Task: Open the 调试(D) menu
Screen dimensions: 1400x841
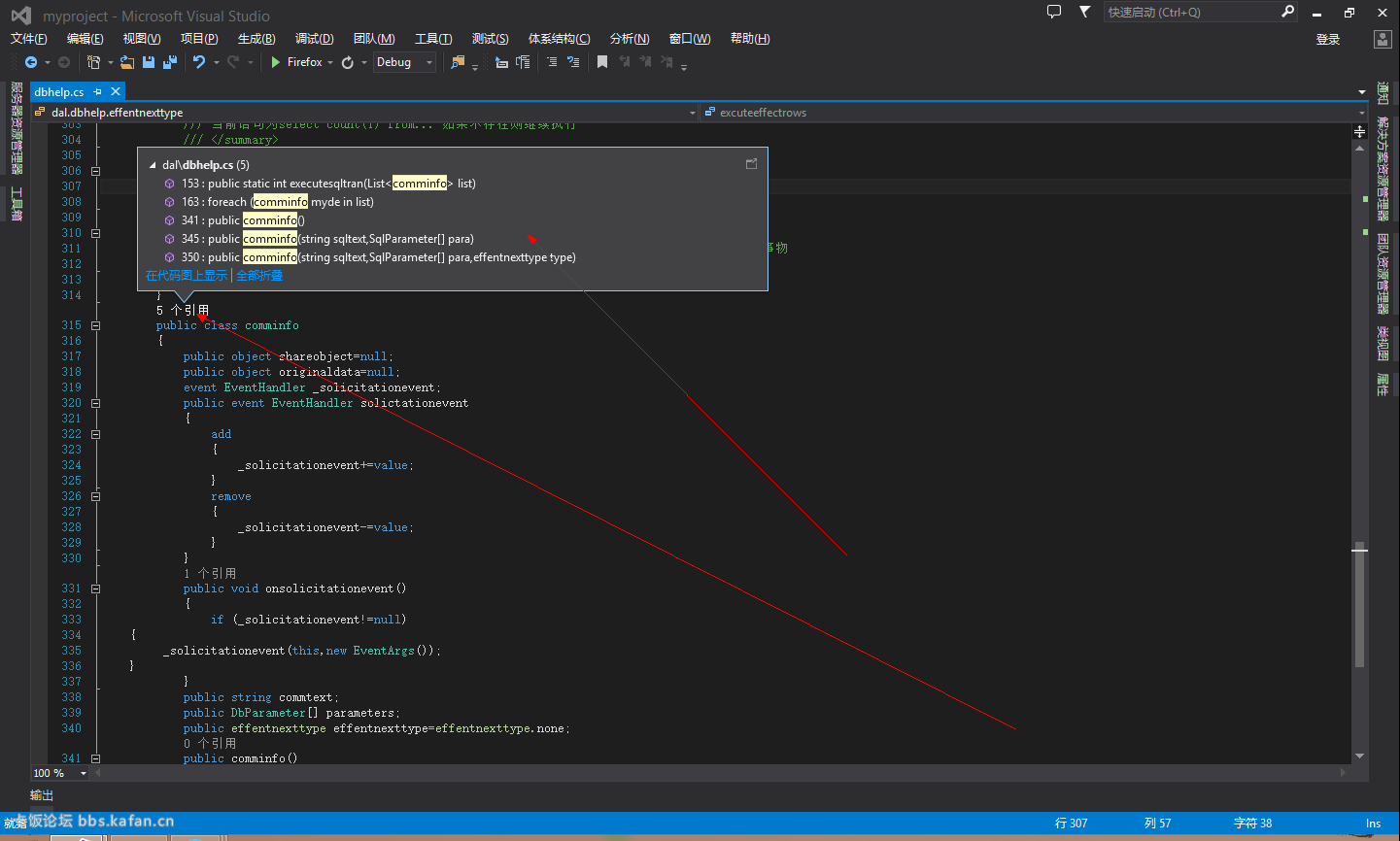Action: 315,39
